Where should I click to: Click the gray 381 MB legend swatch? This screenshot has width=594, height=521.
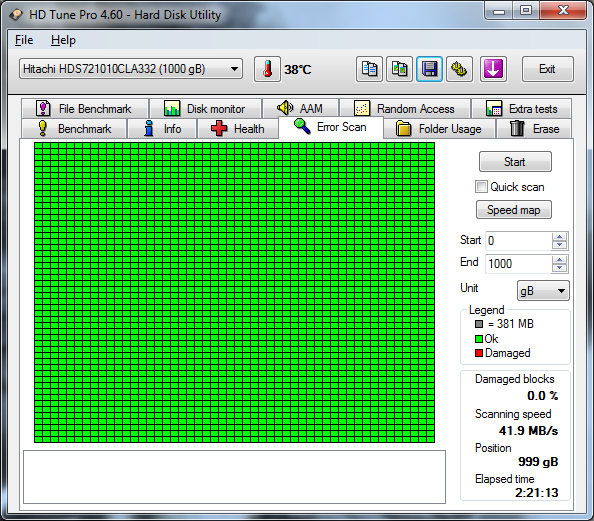click(479, 324)
